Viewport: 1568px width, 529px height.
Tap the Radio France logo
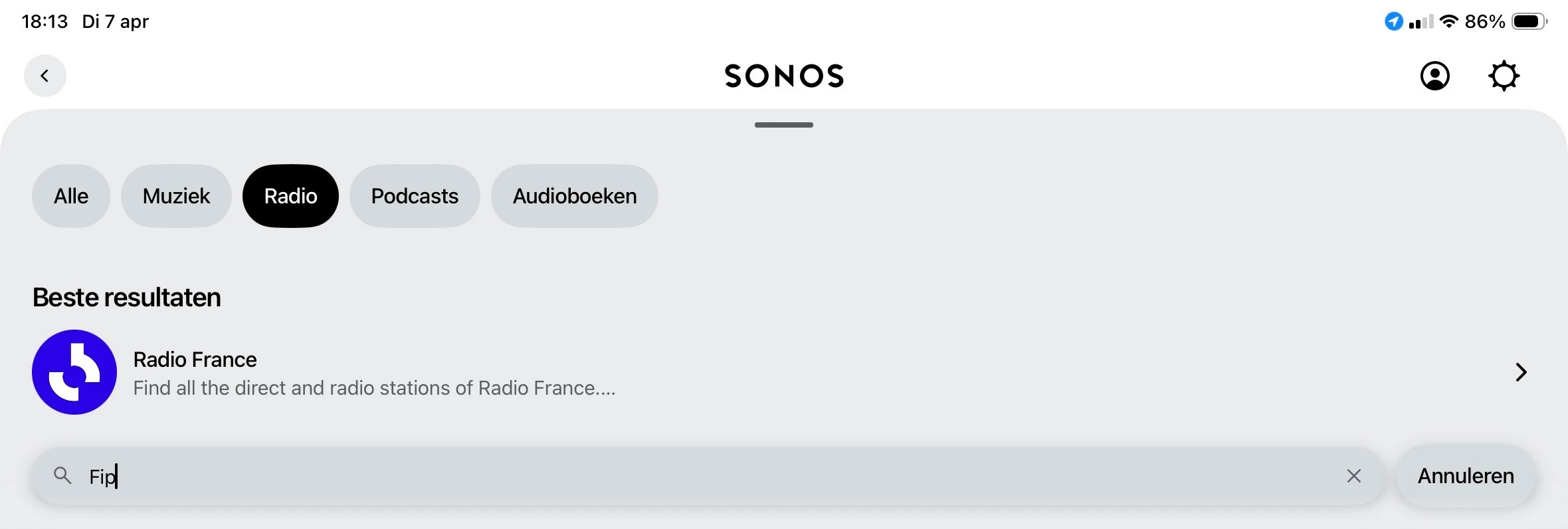74,372
